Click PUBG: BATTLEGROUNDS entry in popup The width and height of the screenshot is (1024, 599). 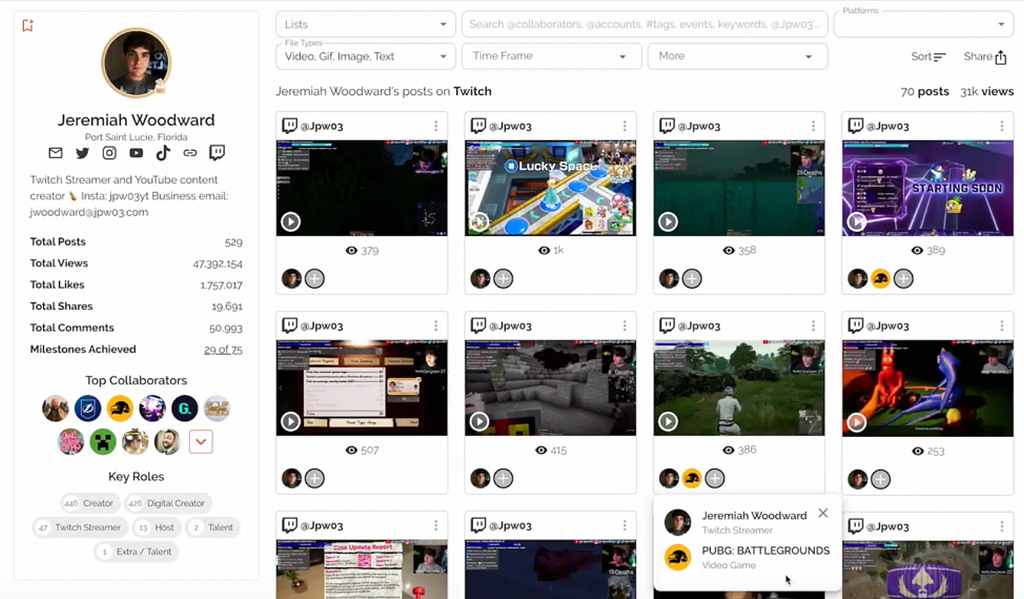click(x=747, y=557)
